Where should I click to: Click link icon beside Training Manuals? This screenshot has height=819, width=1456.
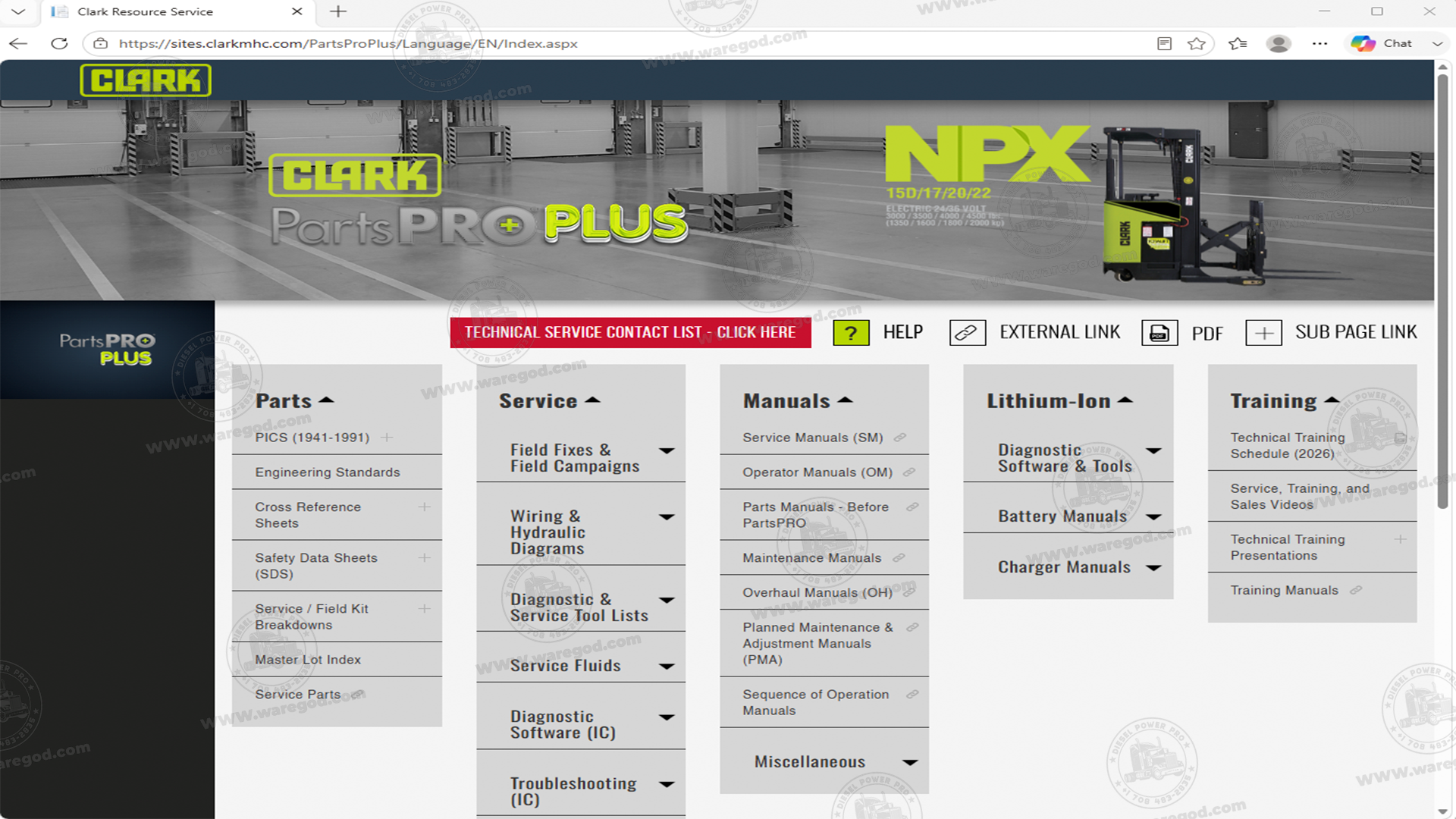coord(1356,590)
